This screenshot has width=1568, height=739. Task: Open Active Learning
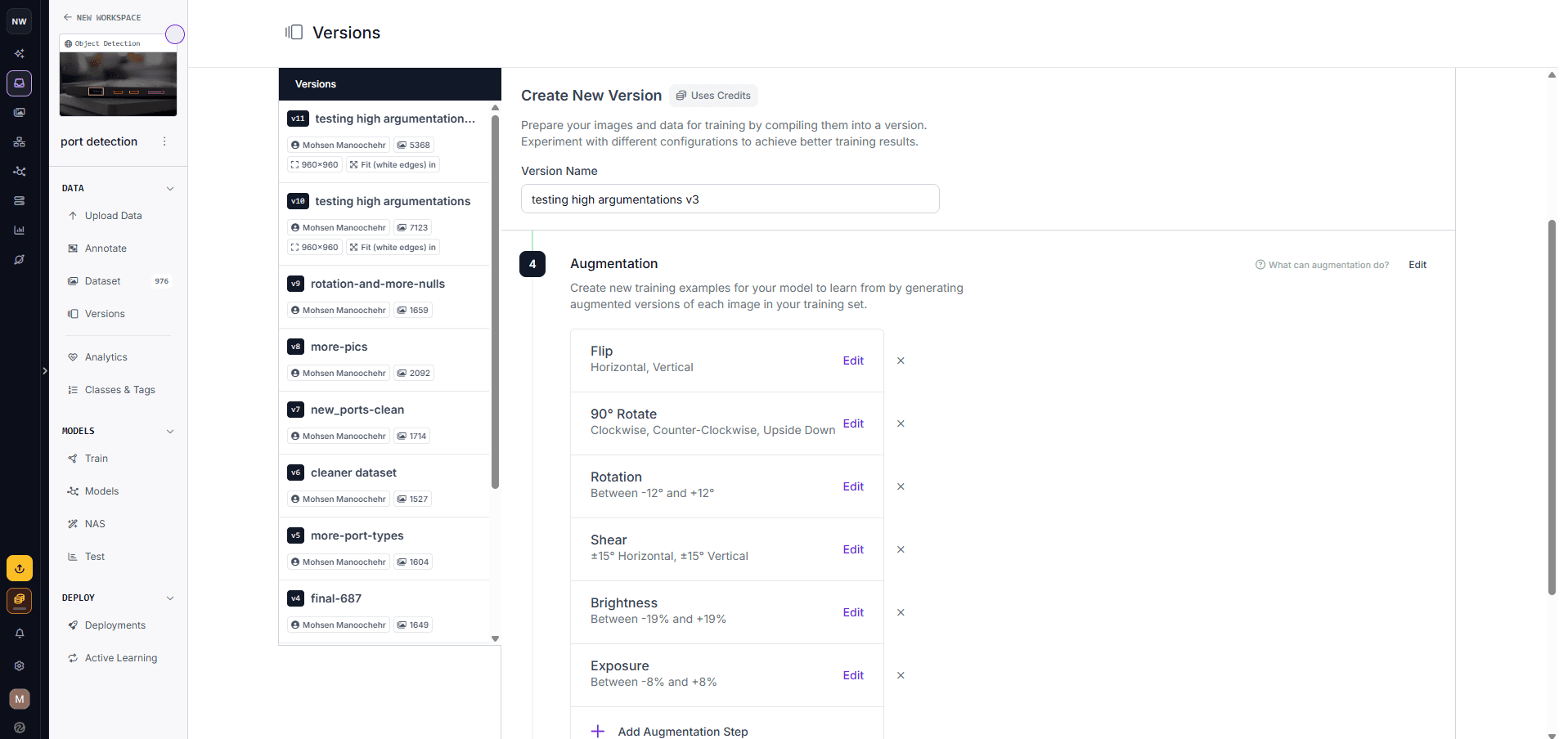point(120,658)
